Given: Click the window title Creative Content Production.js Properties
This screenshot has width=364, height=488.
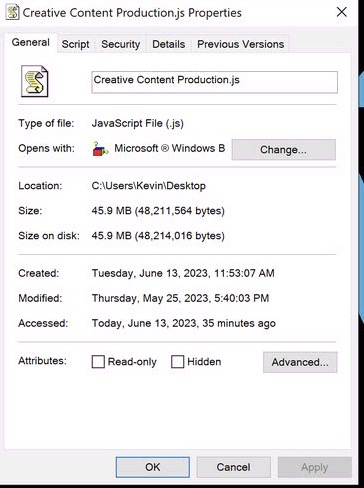Looking at the screenshot, I should [132, 13].
